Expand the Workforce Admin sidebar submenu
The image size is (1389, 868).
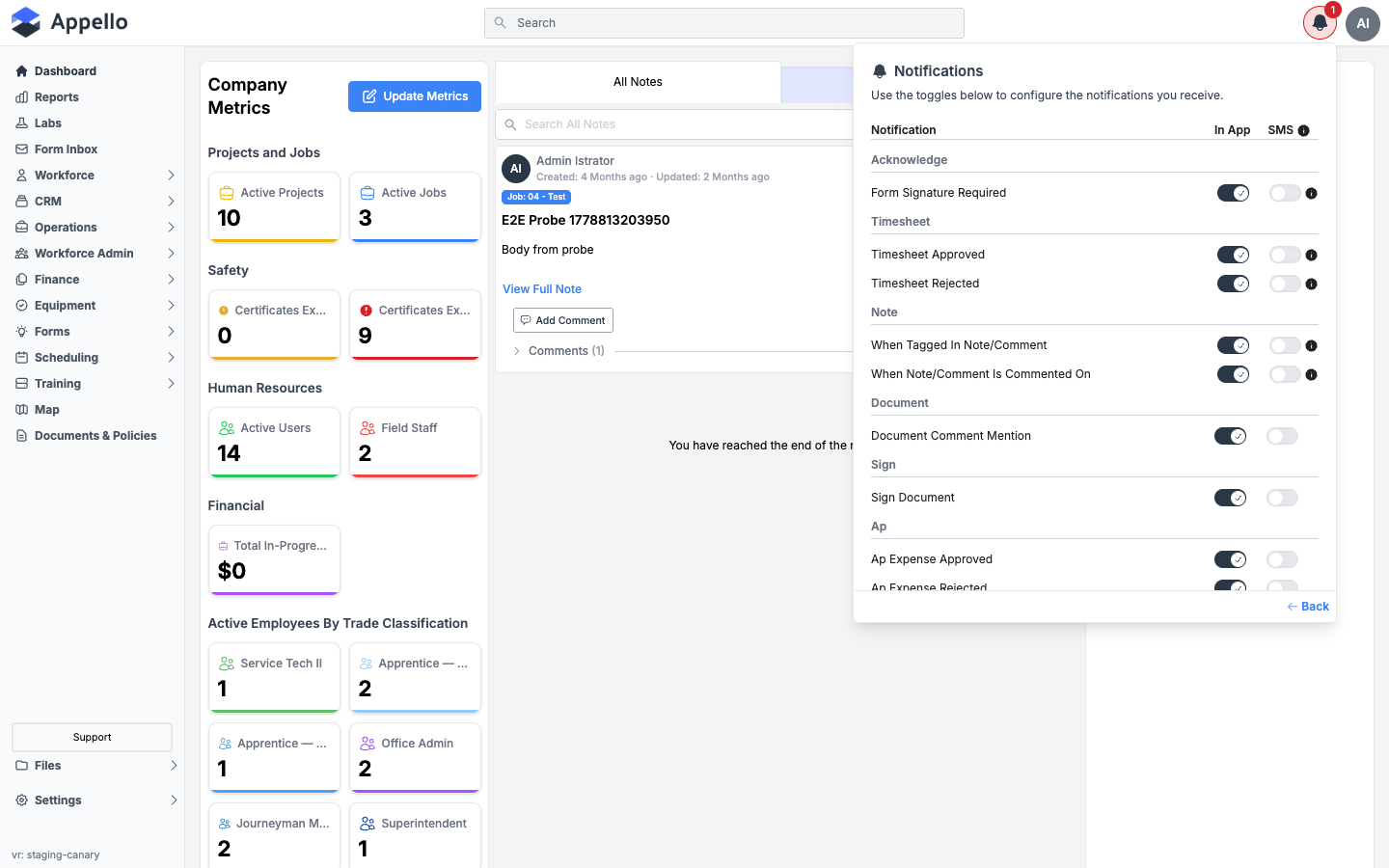171,254
